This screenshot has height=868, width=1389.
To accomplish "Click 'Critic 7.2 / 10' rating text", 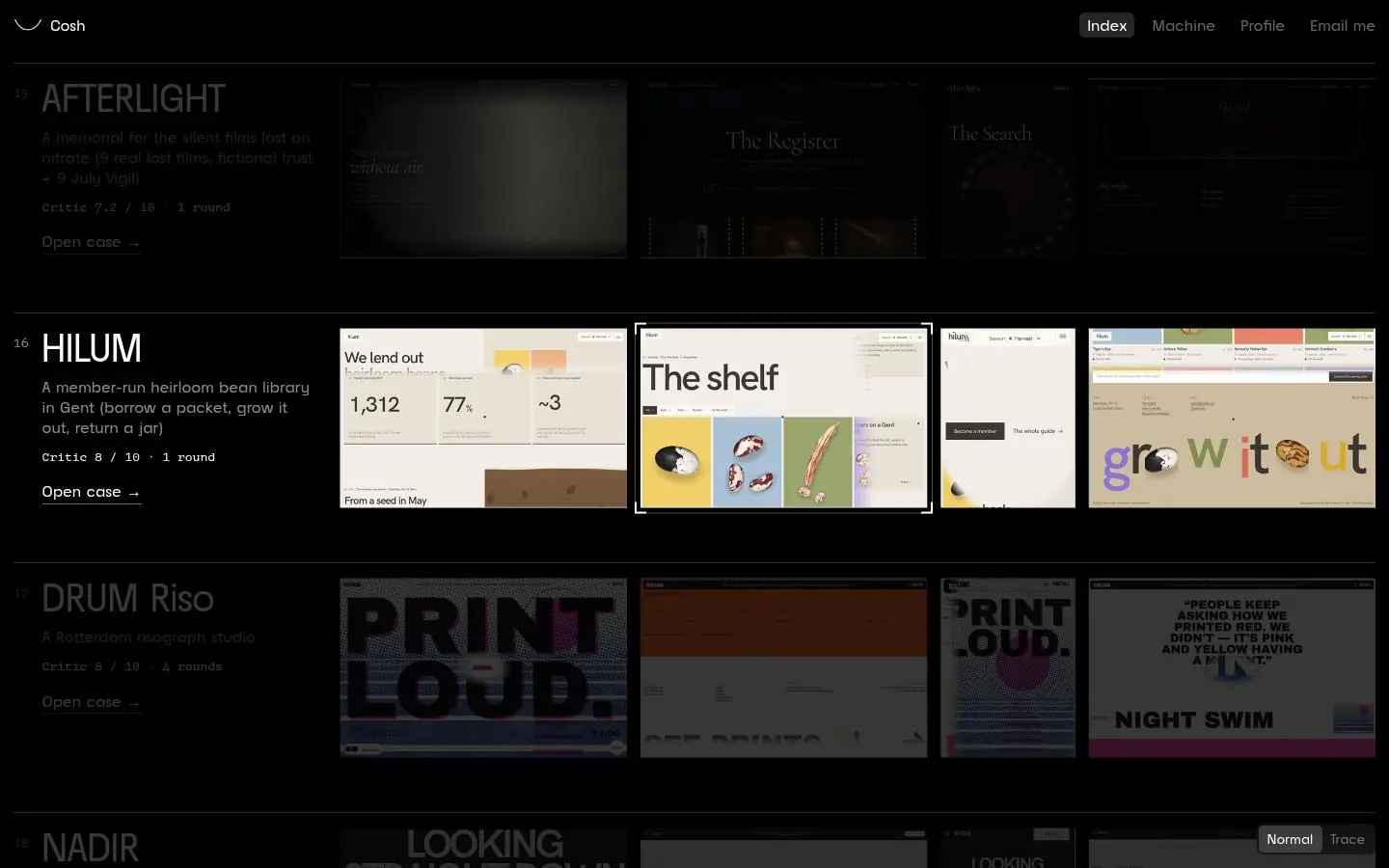I will coord(98,207).
